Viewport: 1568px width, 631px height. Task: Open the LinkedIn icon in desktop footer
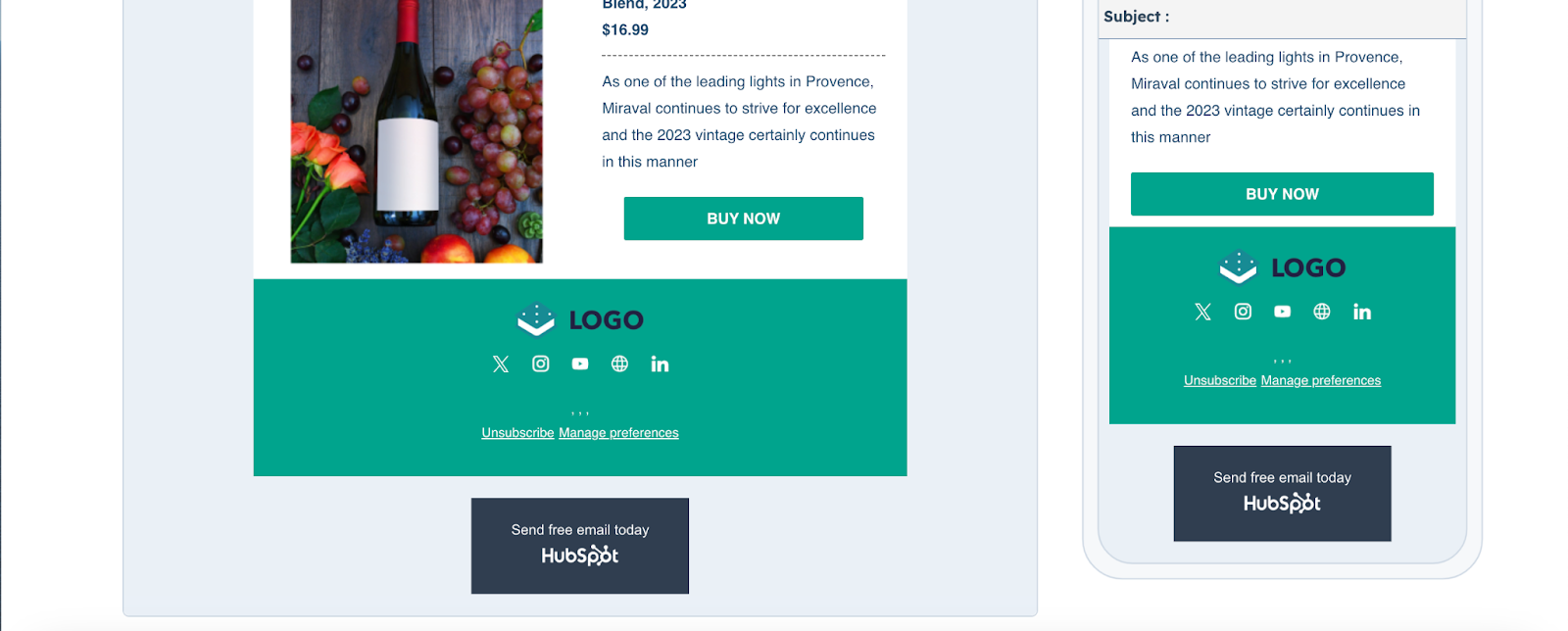pyautogui.click(x=659, y=364)
